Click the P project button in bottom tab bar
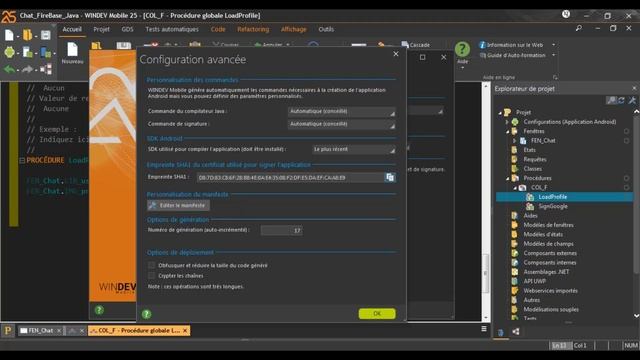 click(x=8, y=330)
